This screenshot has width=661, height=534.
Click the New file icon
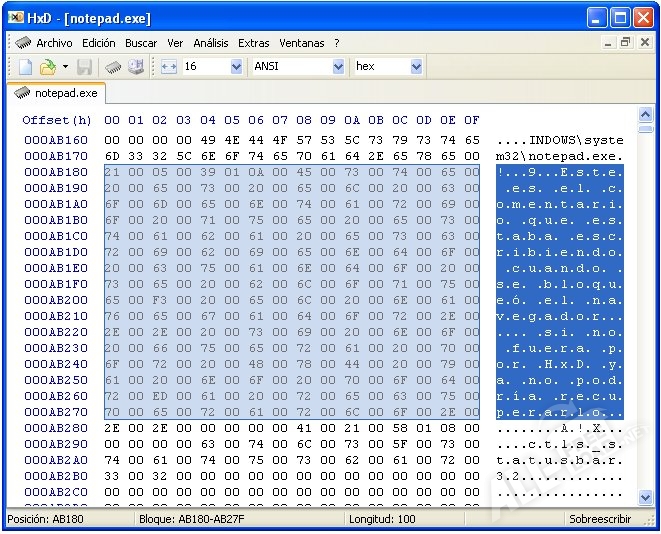tap(26, 67)
